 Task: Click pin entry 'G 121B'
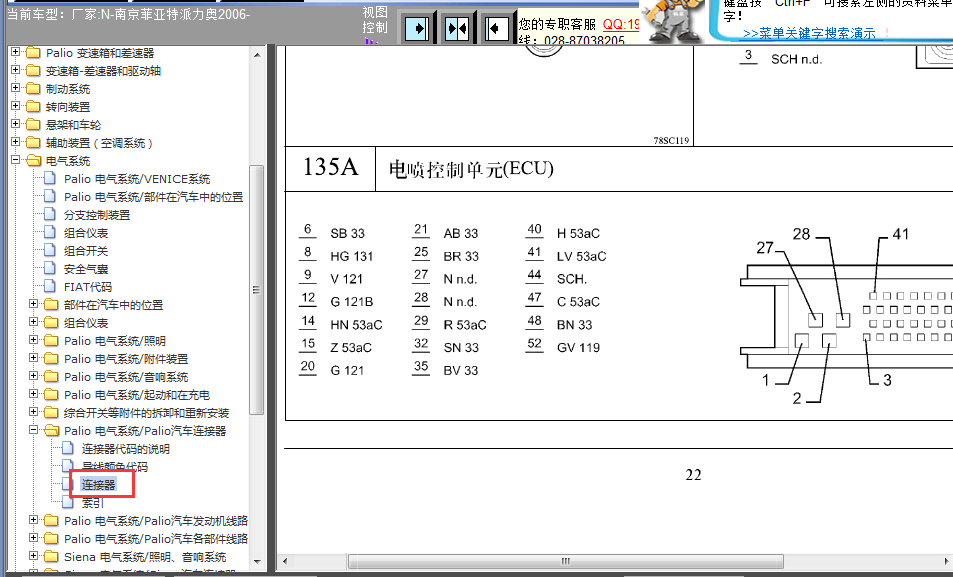tap(352, 302)
